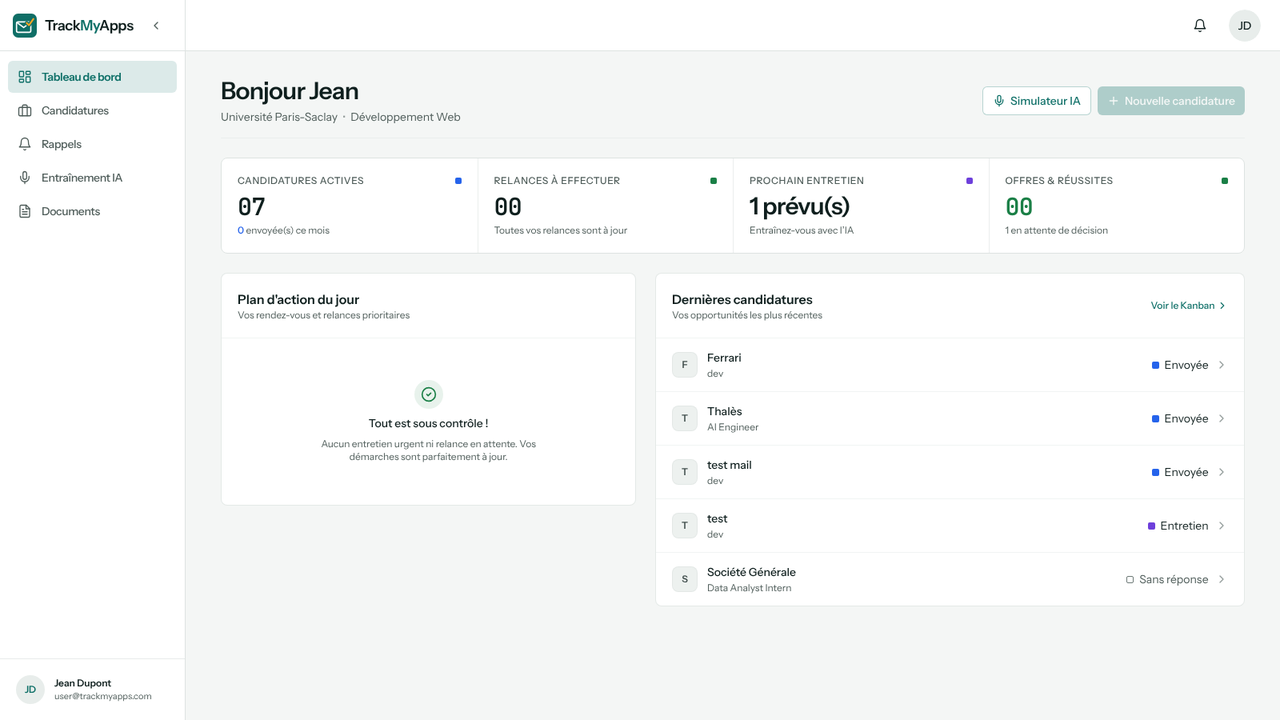
Task: Open the Thalès application row chevron
Action: [x=1222, y=419]
